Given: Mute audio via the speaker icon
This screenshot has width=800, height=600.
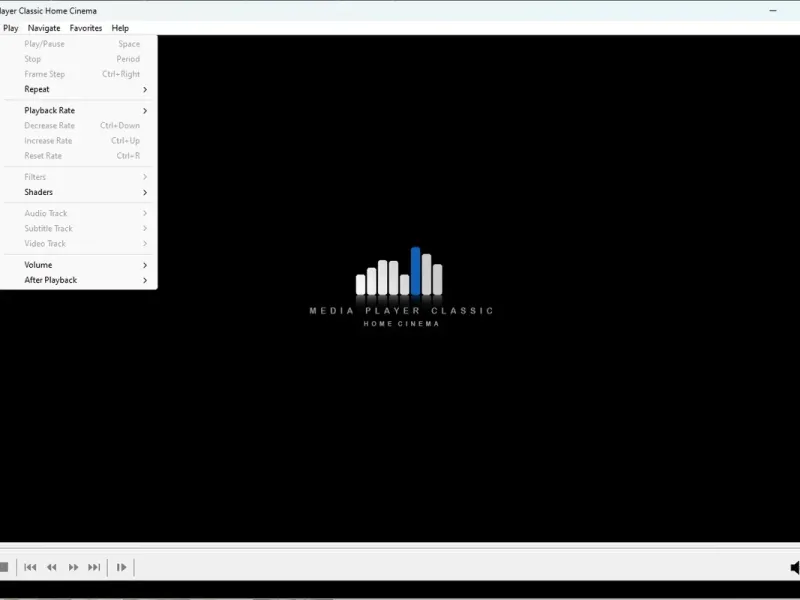Looking at the screenshot, I should (795, 567).
